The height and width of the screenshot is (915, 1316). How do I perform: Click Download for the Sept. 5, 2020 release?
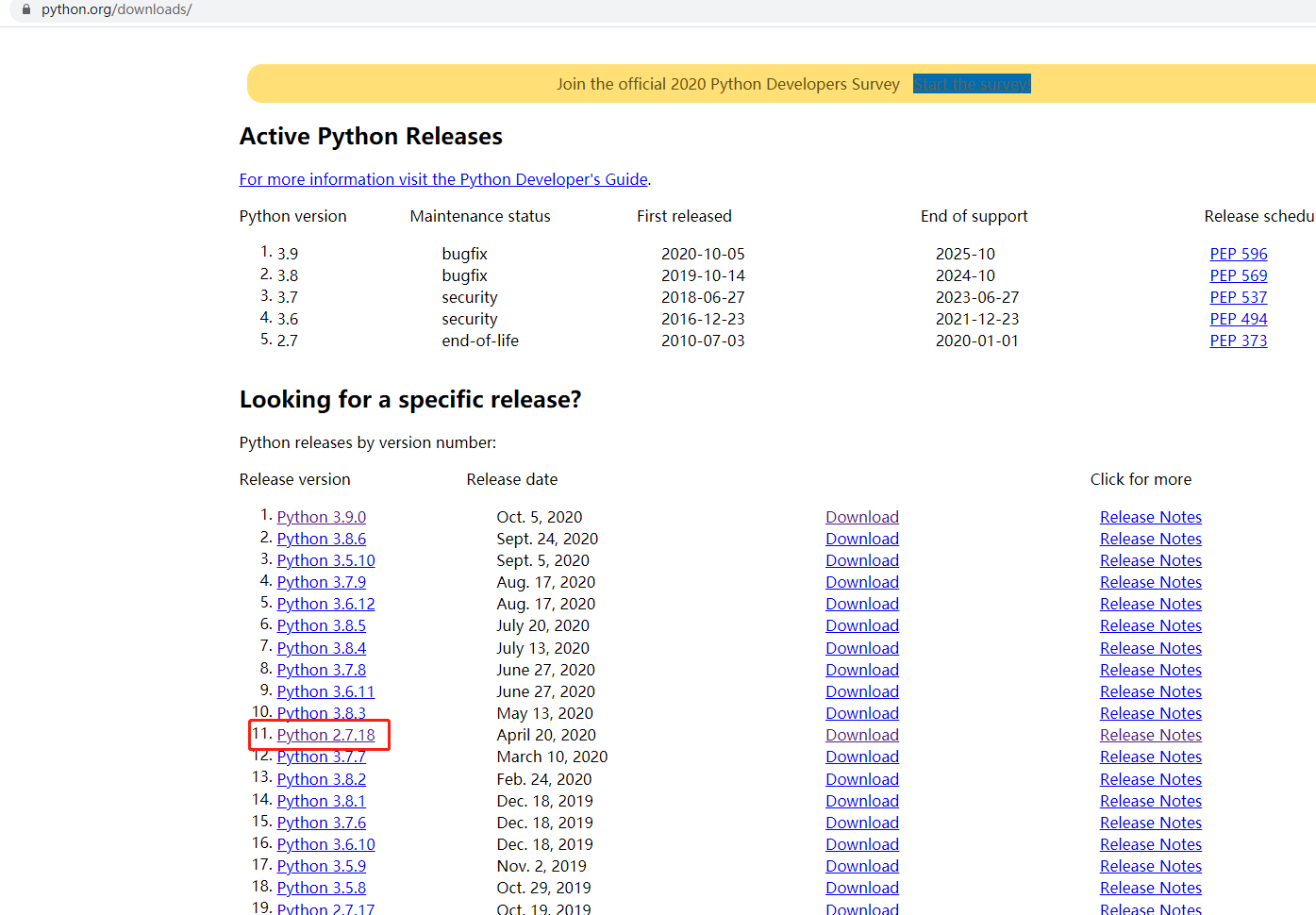pos(862,560)
